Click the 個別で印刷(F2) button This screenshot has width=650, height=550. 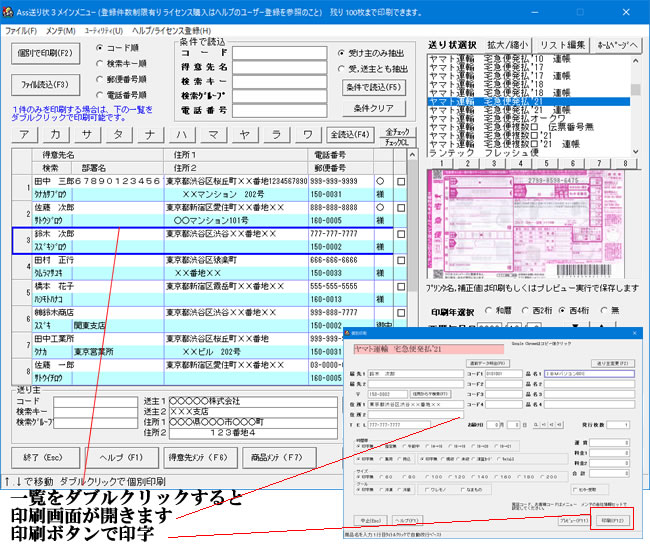(46, 53)
